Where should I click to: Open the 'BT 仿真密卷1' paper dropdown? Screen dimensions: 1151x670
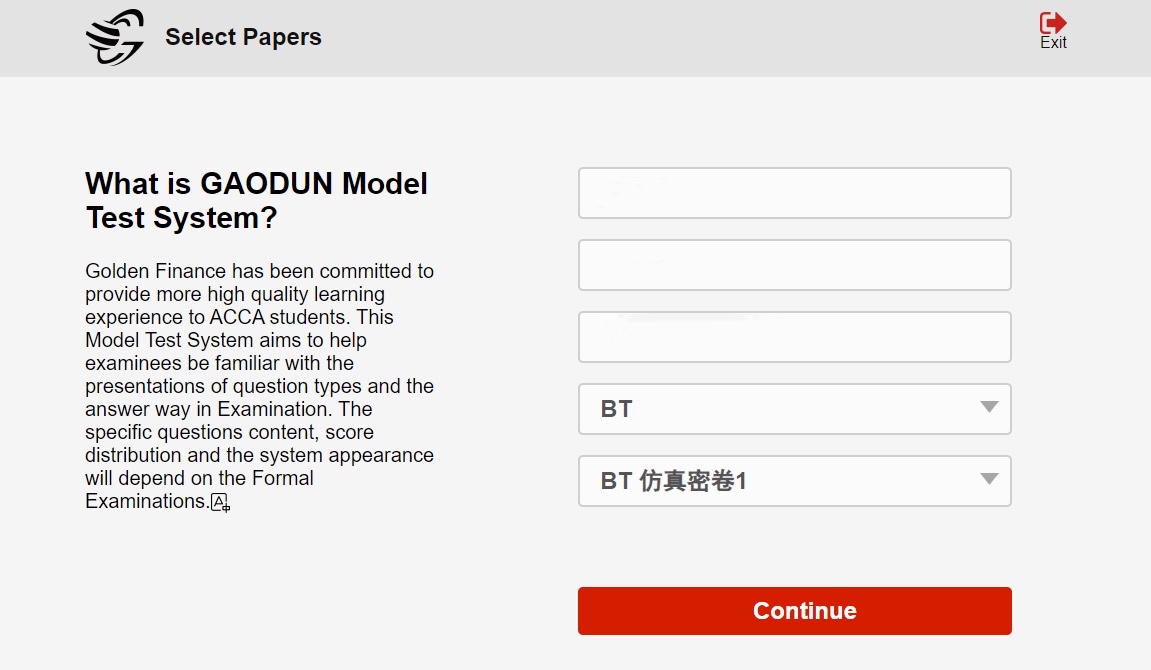pyautogui.click(x=794, y=481)
